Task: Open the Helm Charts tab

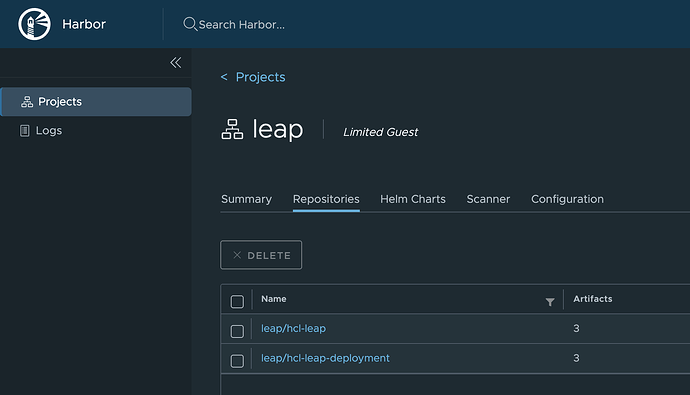Action: (413, 199)
